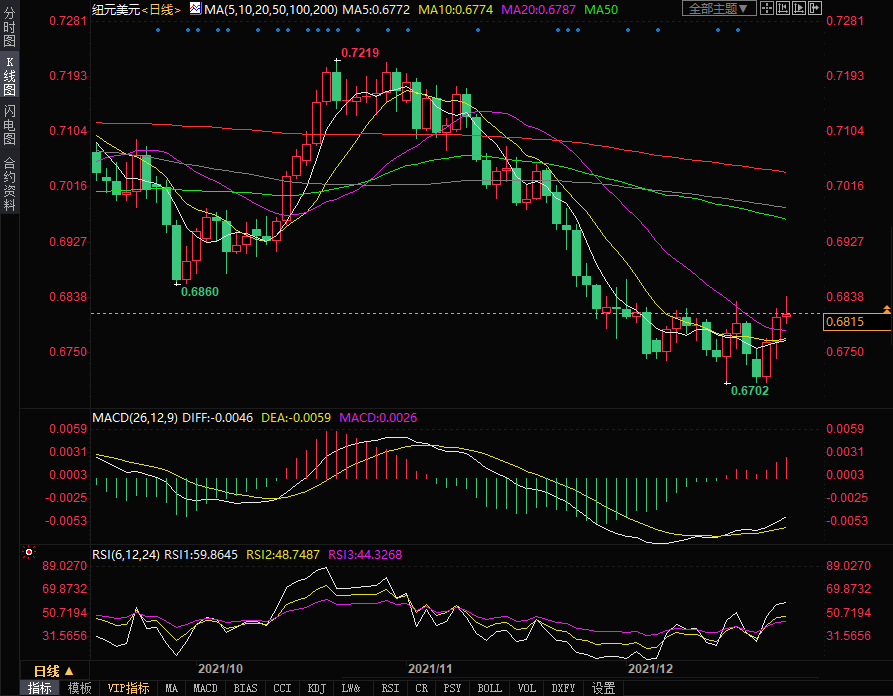
Task: Turn on the CCI indicator
Action: pyautogui.click(x=282, y=688)
